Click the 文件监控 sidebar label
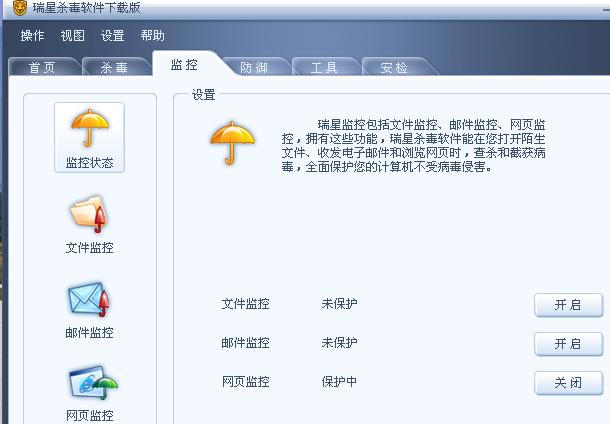Viewport: 610px width, 424px height. coord(89,248)
